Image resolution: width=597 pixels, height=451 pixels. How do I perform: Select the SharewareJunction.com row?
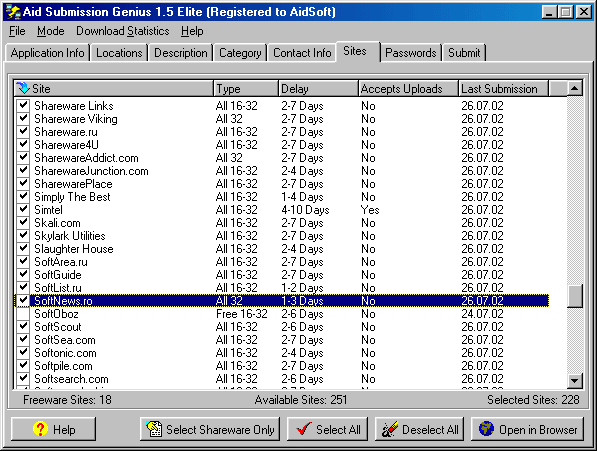(281, 171)
